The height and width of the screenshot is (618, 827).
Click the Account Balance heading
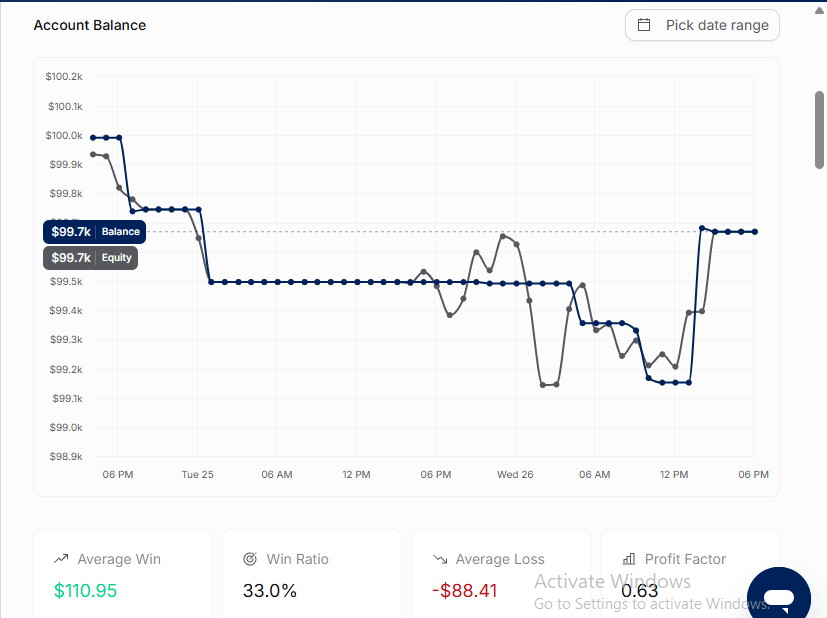(90, 25)
